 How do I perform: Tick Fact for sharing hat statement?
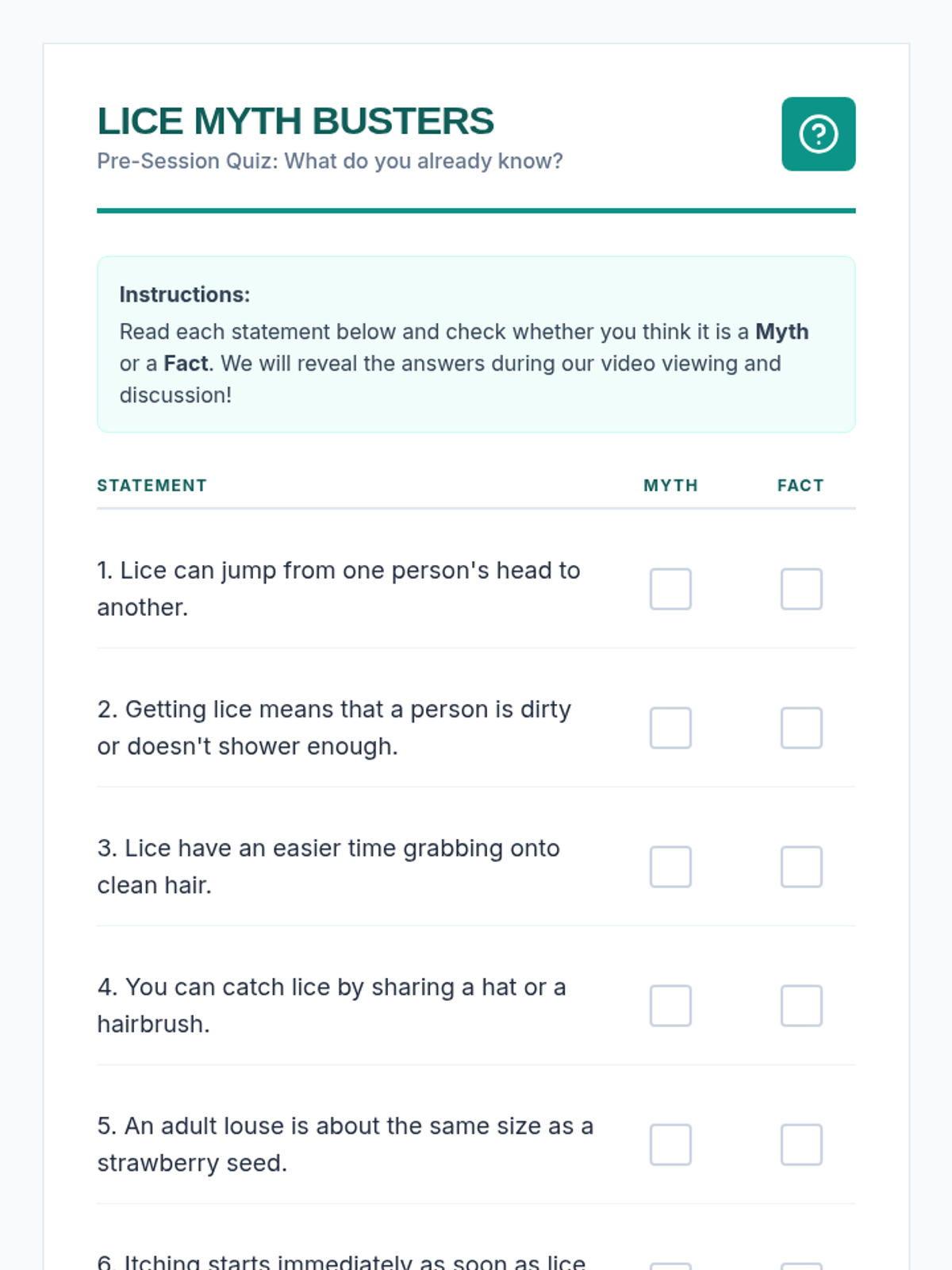(x=801, y=1006)
